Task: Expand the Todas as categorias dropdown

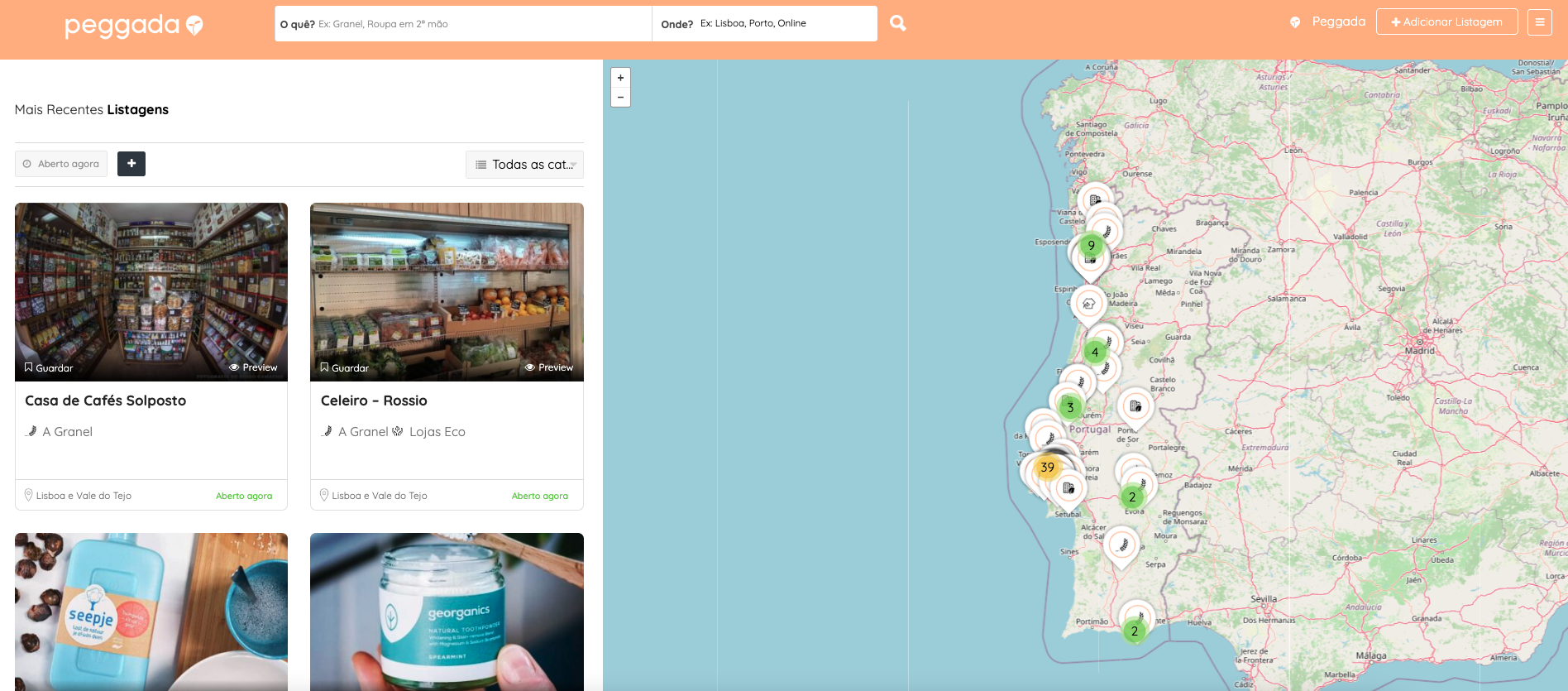Action: [524, 165]
